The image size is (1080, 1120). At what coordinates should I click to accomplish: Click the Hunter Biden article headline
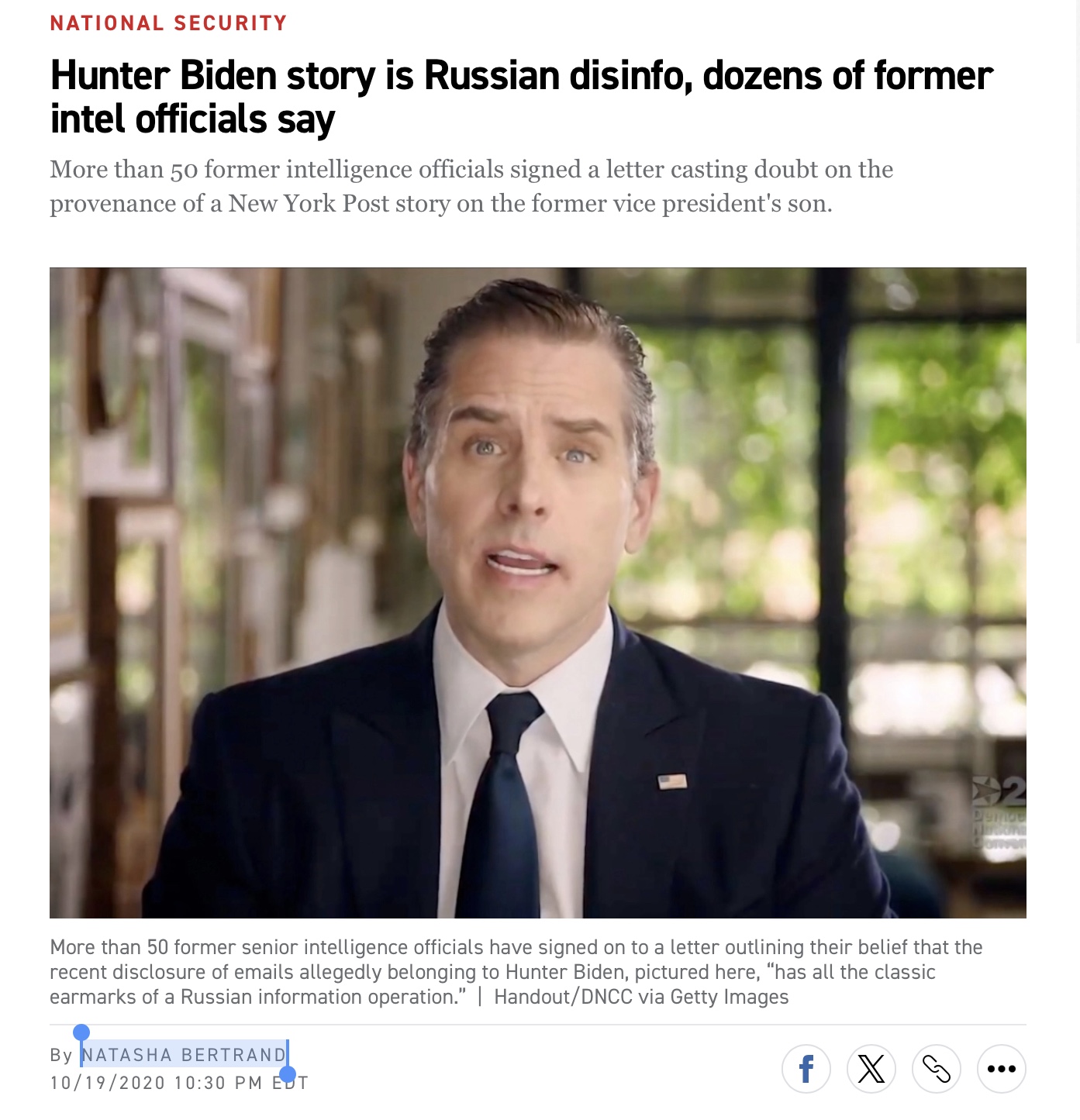click(x=520, y=97)
